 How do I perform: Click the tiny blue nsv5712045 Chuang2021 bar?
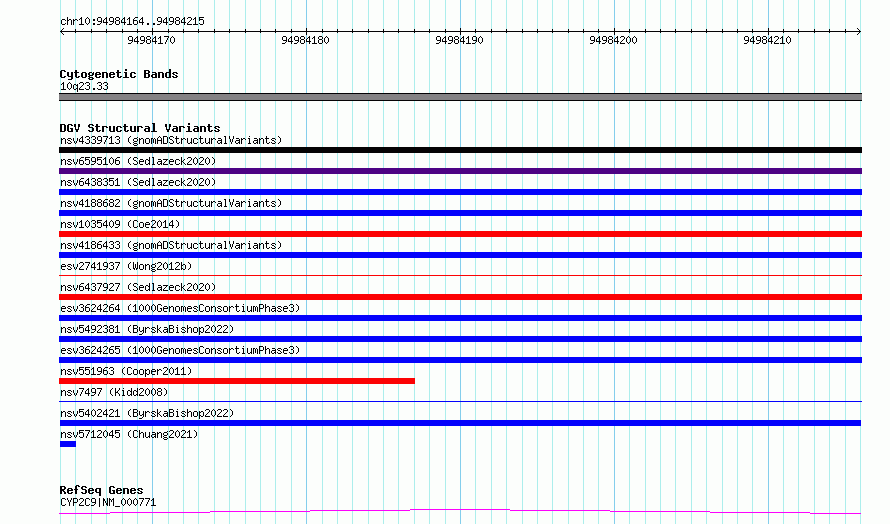68,444
